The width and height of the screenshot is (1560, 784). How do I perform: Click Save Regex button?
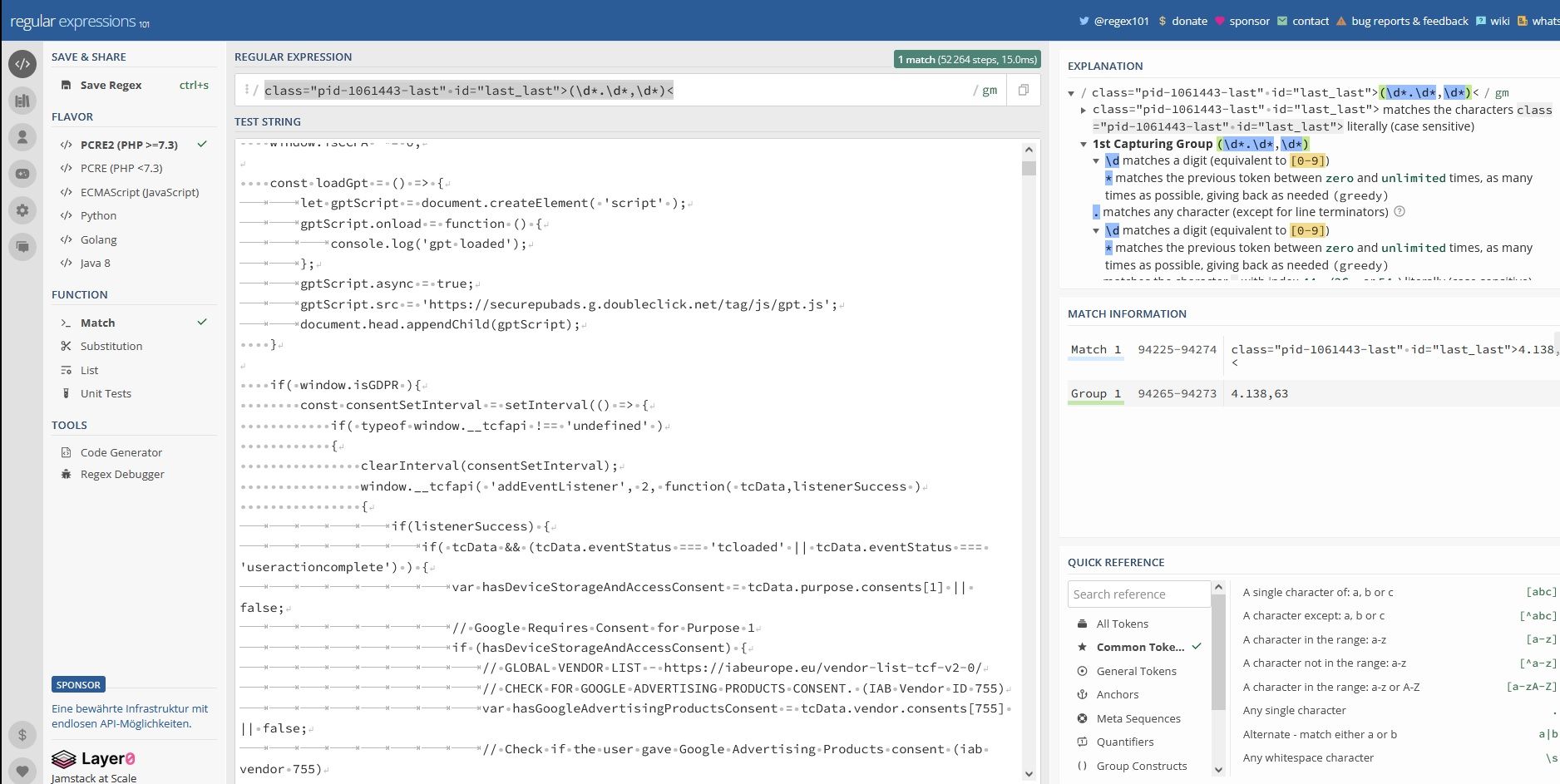pos(111,85)
